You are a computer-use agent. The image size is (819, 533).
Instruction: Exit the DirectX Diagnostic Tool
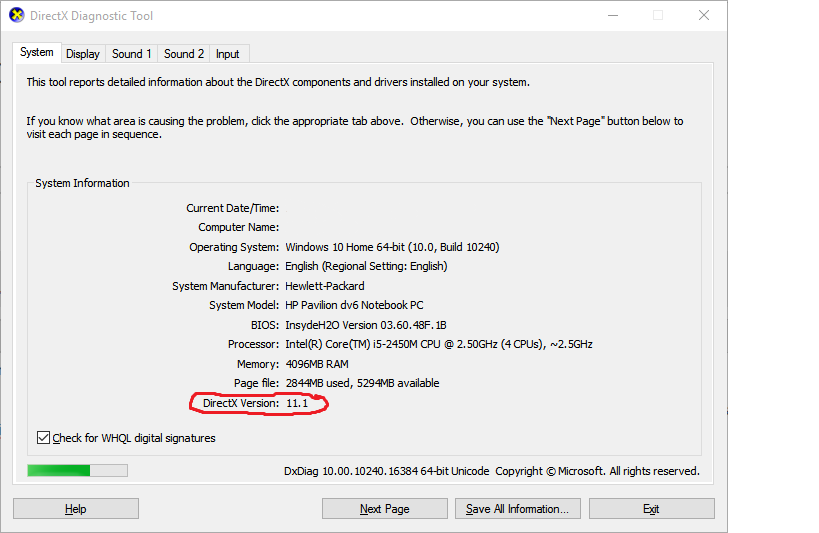651,508
